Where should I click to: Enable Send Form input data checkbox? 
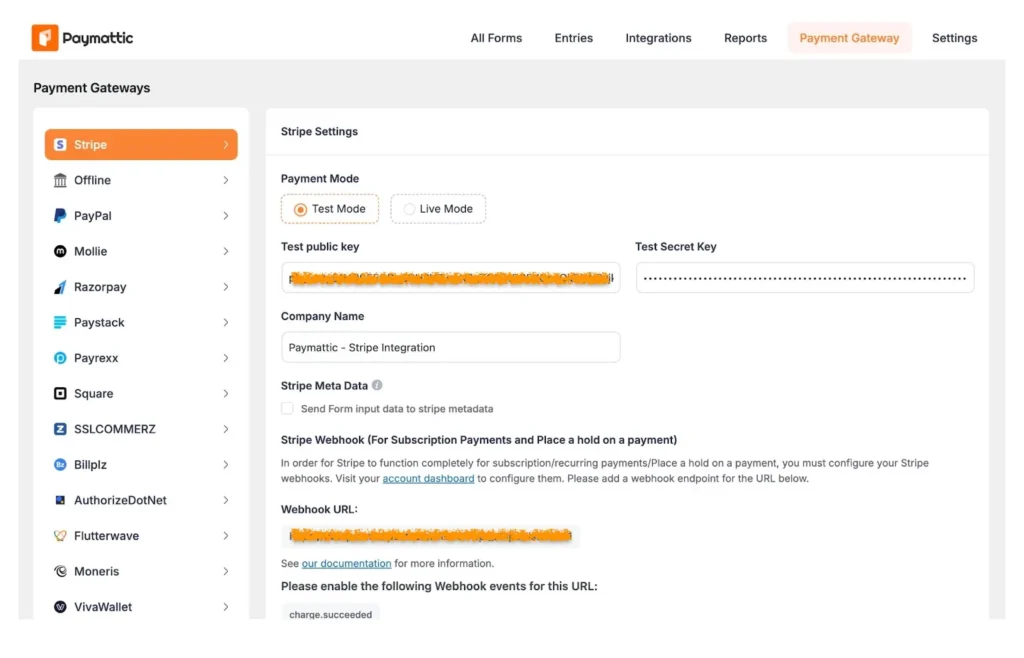[288, 408]
